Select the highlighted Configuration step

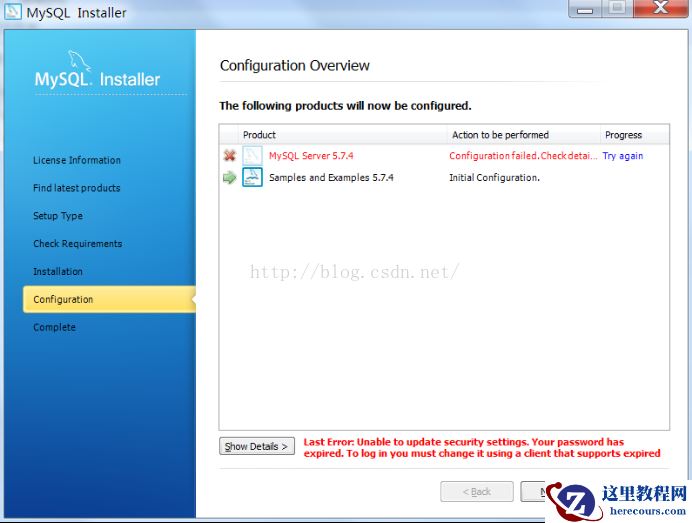click(109, 299)
